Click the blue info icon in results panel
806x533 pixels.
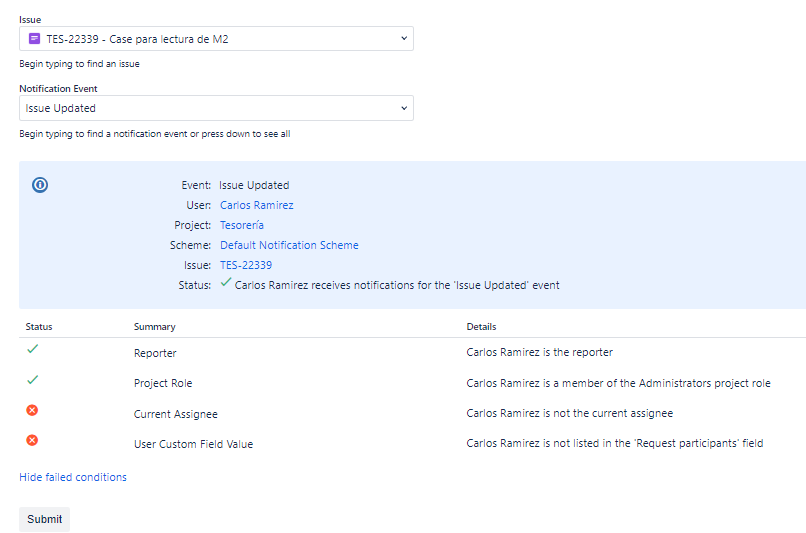(x=40, y=185)
